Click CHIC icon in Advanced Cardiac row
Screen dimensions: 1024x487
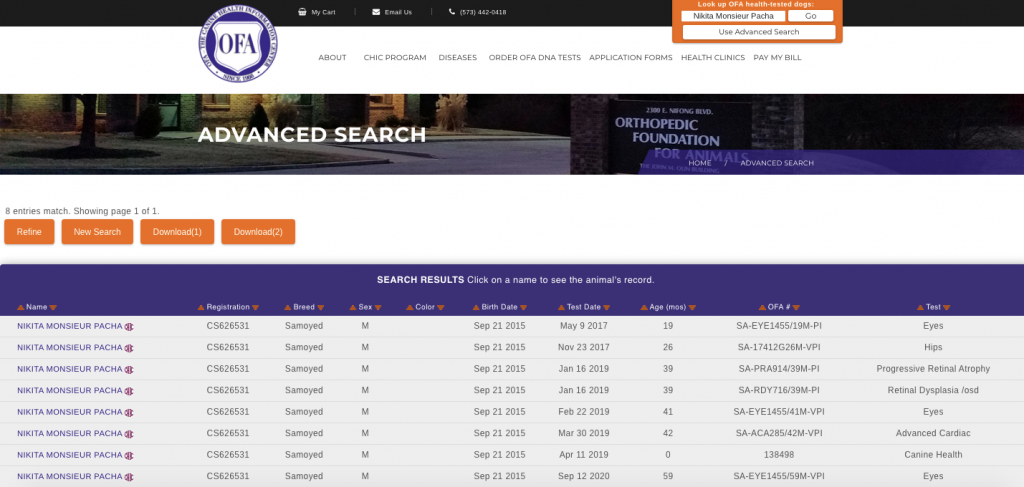click(129, 434)
